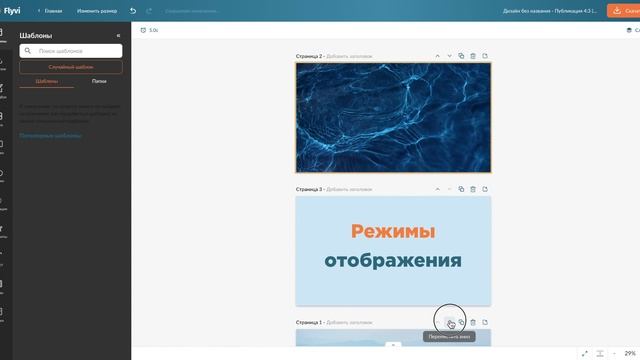
Task: Add a title for Страница 2
Action: point(349,56)
